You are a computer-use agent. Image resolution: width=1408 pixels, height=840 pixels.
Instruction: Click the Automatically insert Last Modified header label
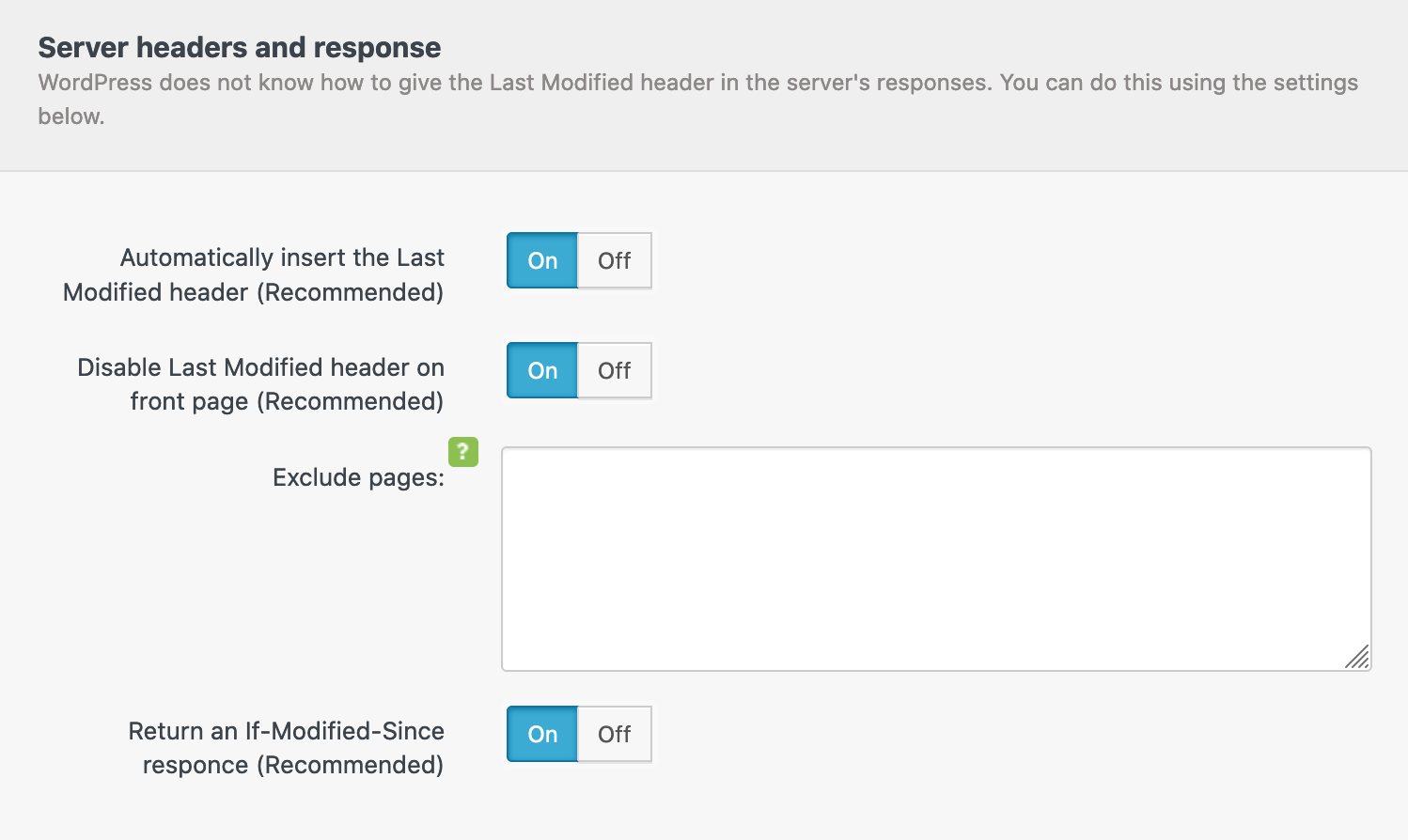tap(254, 274)
